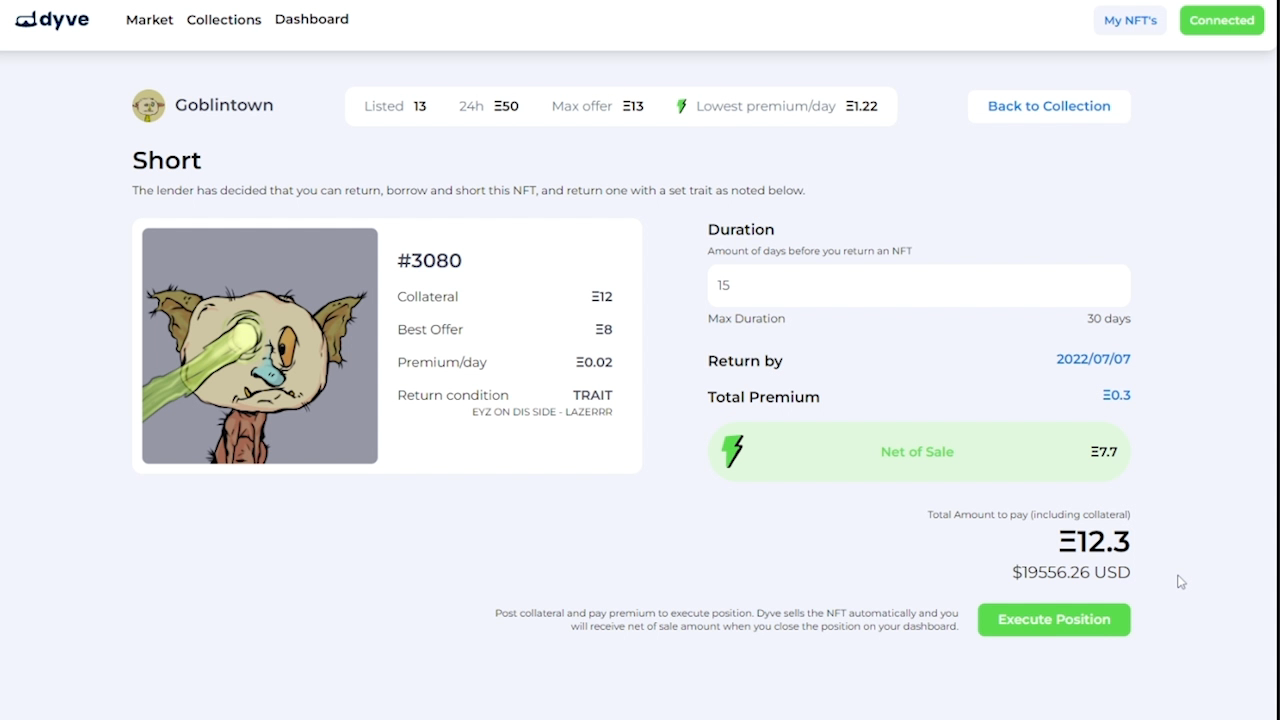Viewport: 1280px width, 720px height.
Task: Click the Short page heading
Action: [167, 160]
